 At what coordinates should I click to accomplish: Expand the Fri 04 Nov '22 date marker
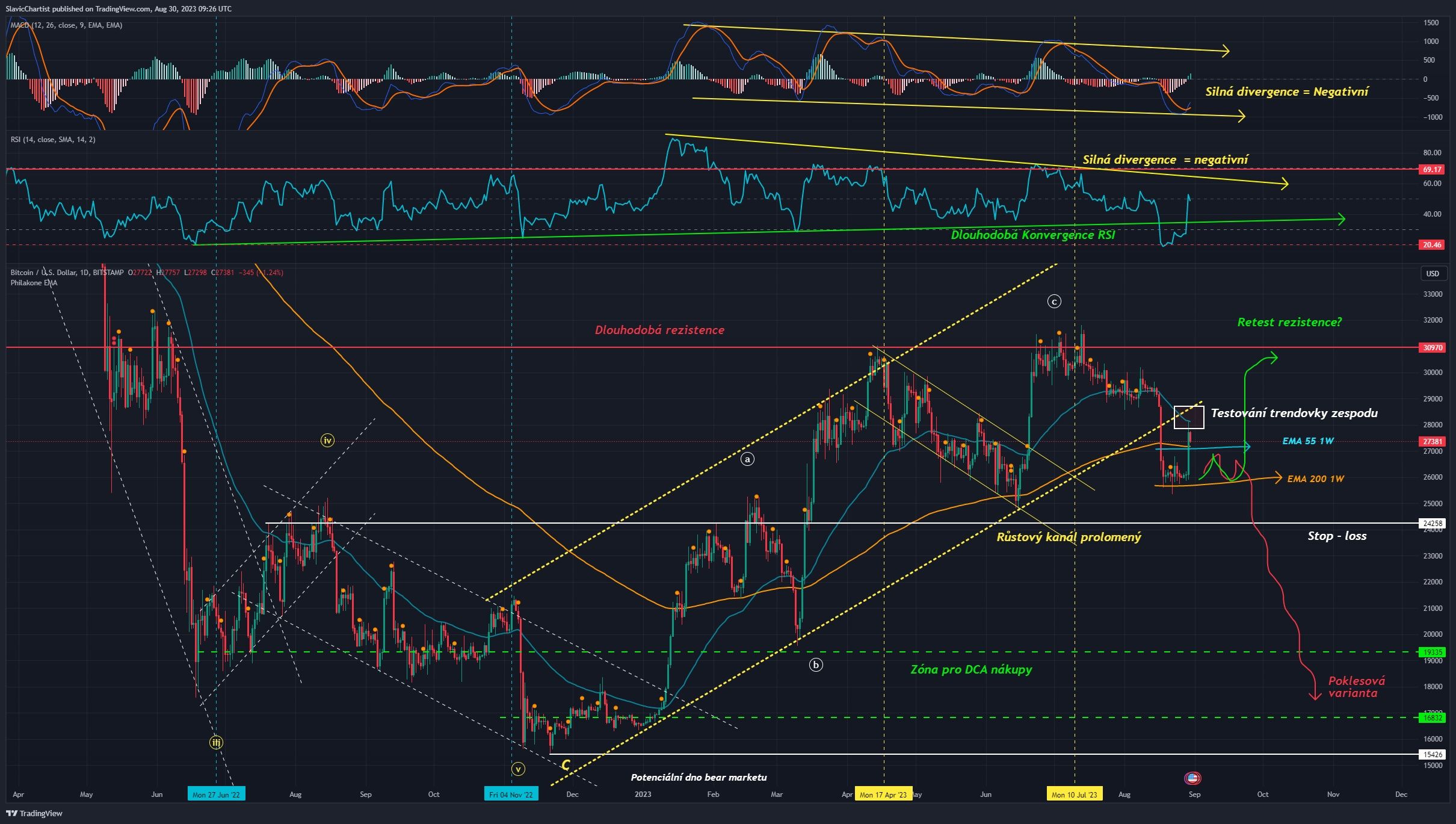pyautogui.click(x=512, y=794)
